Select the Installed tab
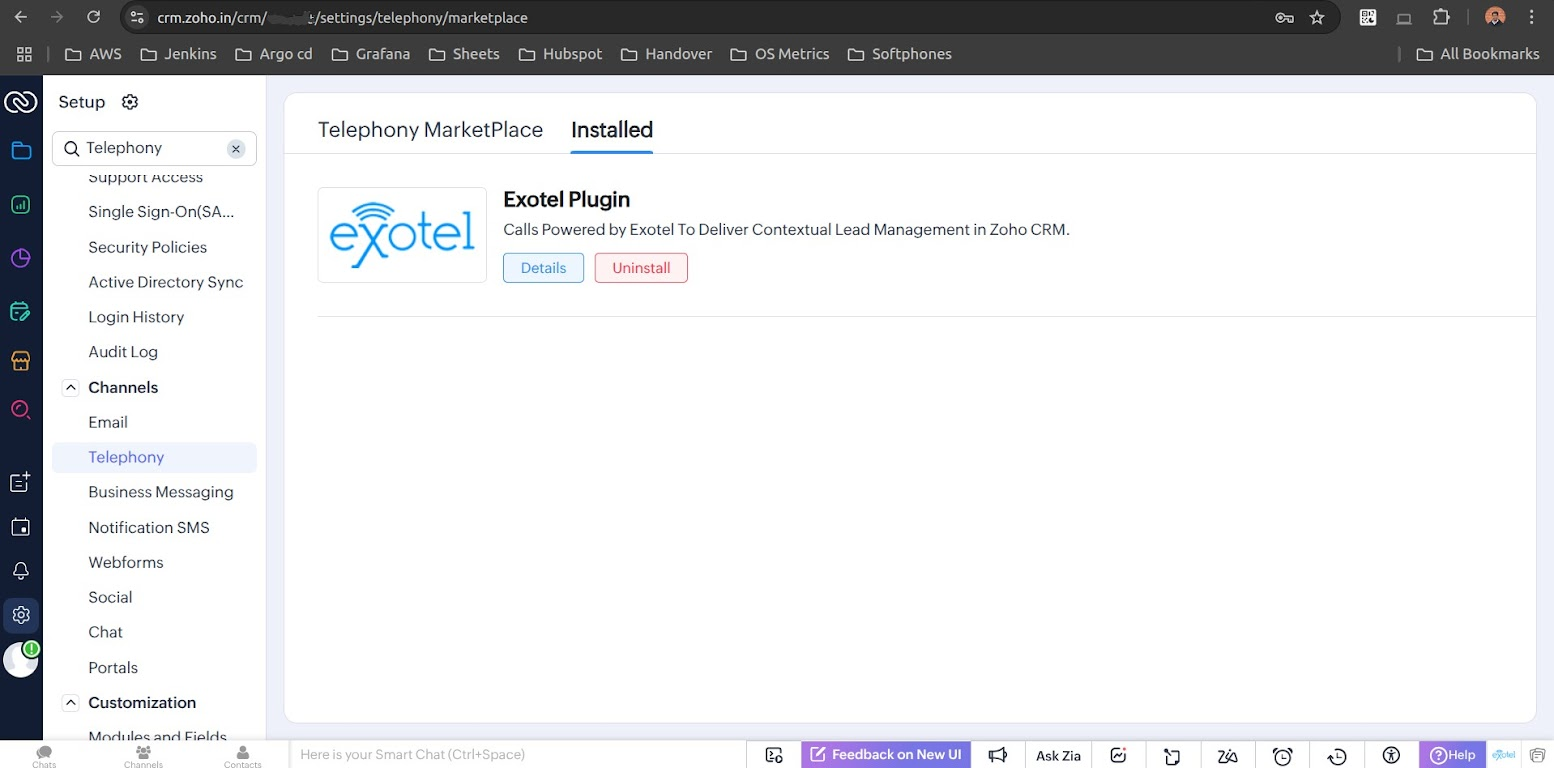Image resolution: width=1554 pixels, height=768 pixels. (612, 130)
